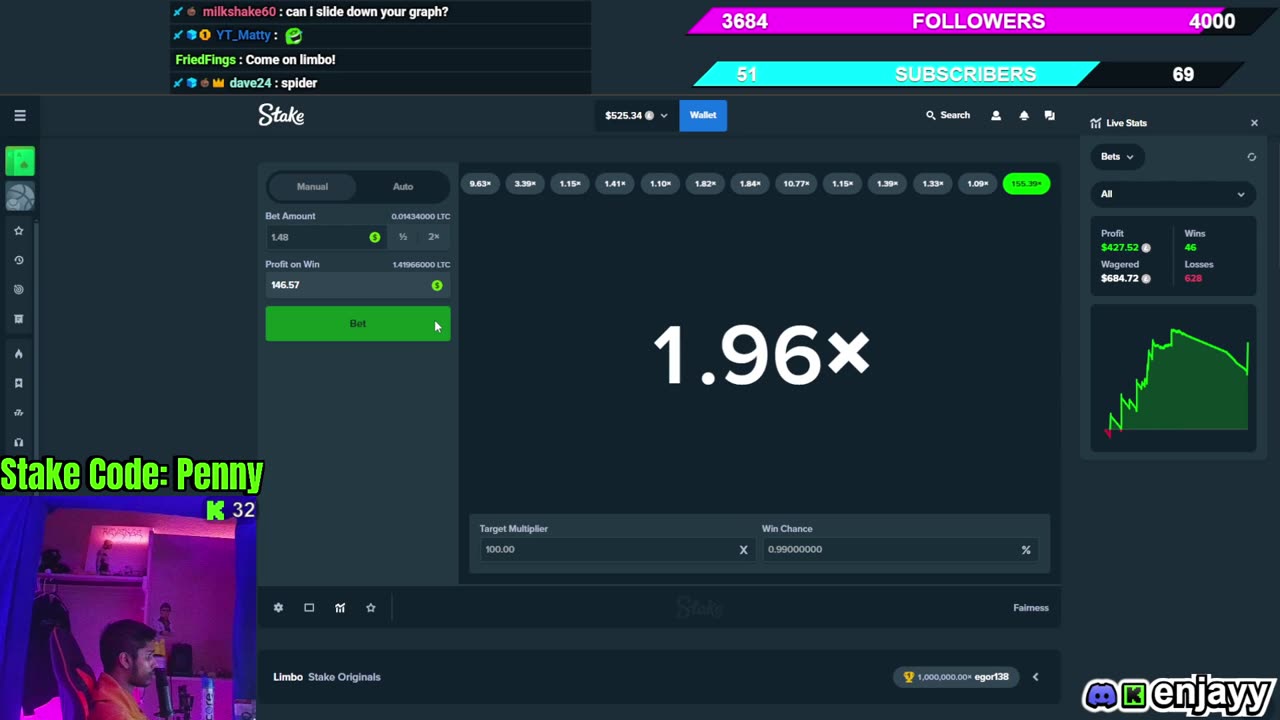
Task: Open the hamburger sidebar menu
Action: coord(20,115)
